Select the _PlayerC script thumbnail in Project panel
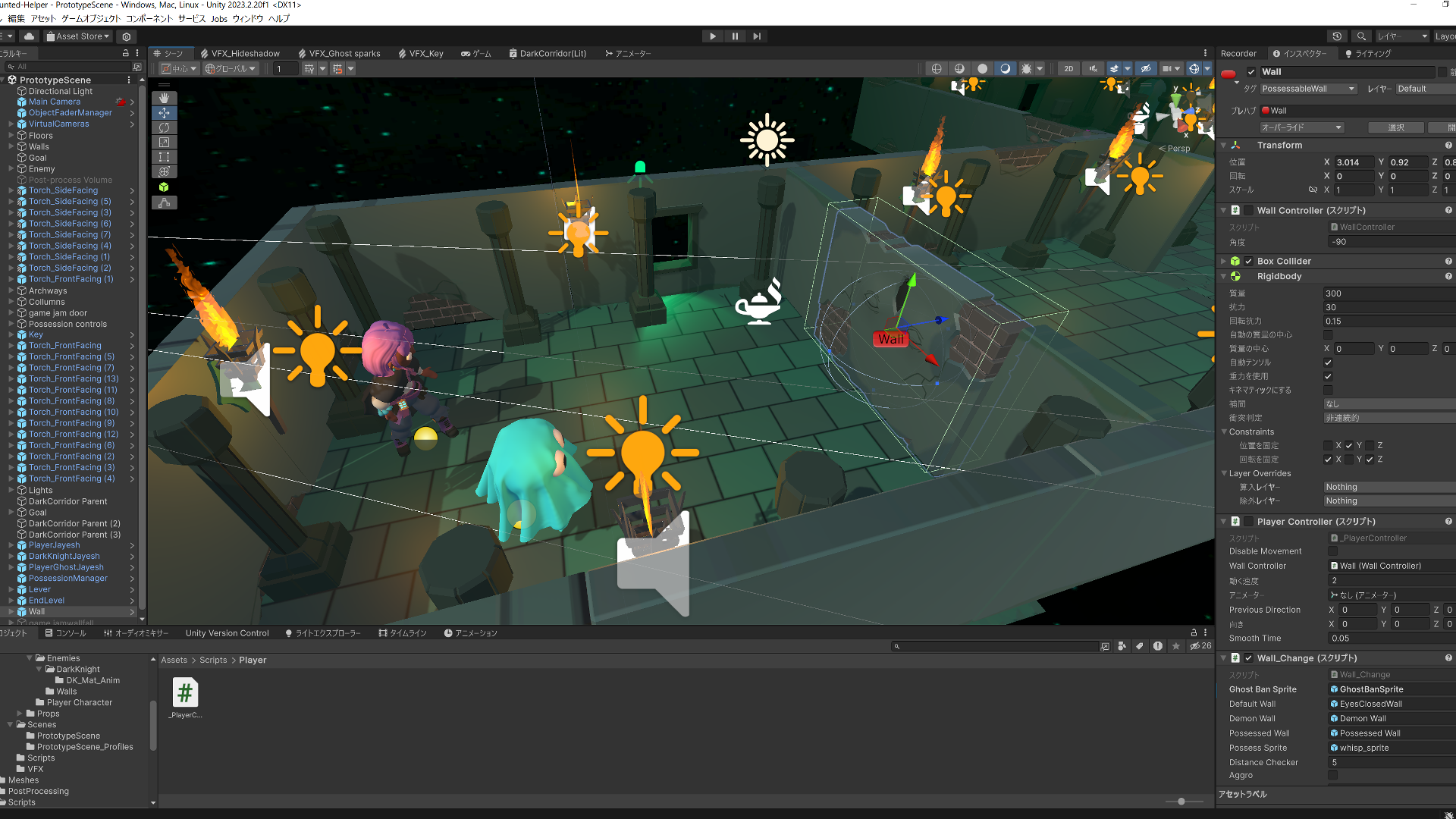Image resolution: width=1456 pixels, height=819 pixels. [185, 692]
